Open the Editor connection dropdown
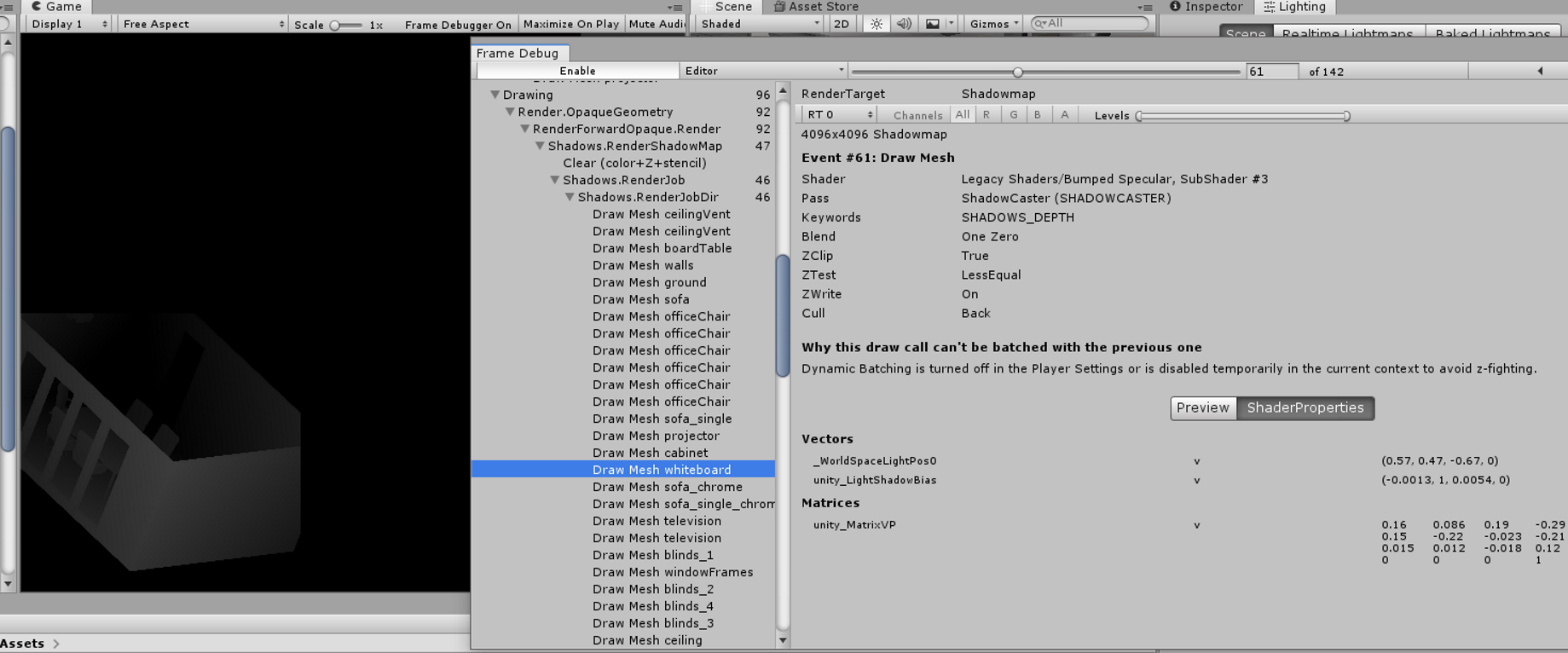1568x653 pixels. point(763,71)
